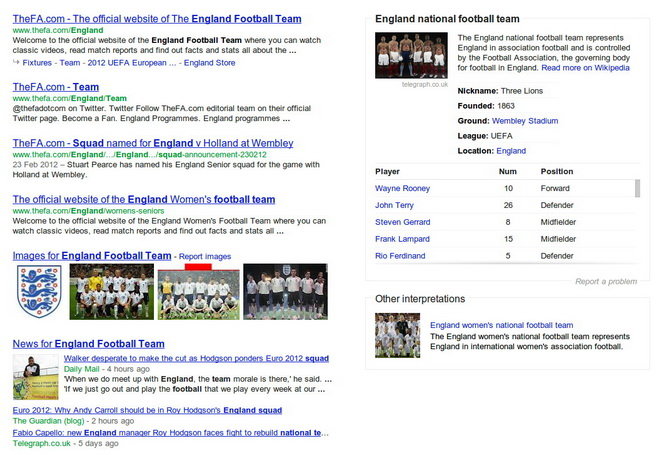Image resolution: width=660 pixels, height=455 pixels.
Task: Click the Telegraph.co.uk source label
Action: (42, 443)
